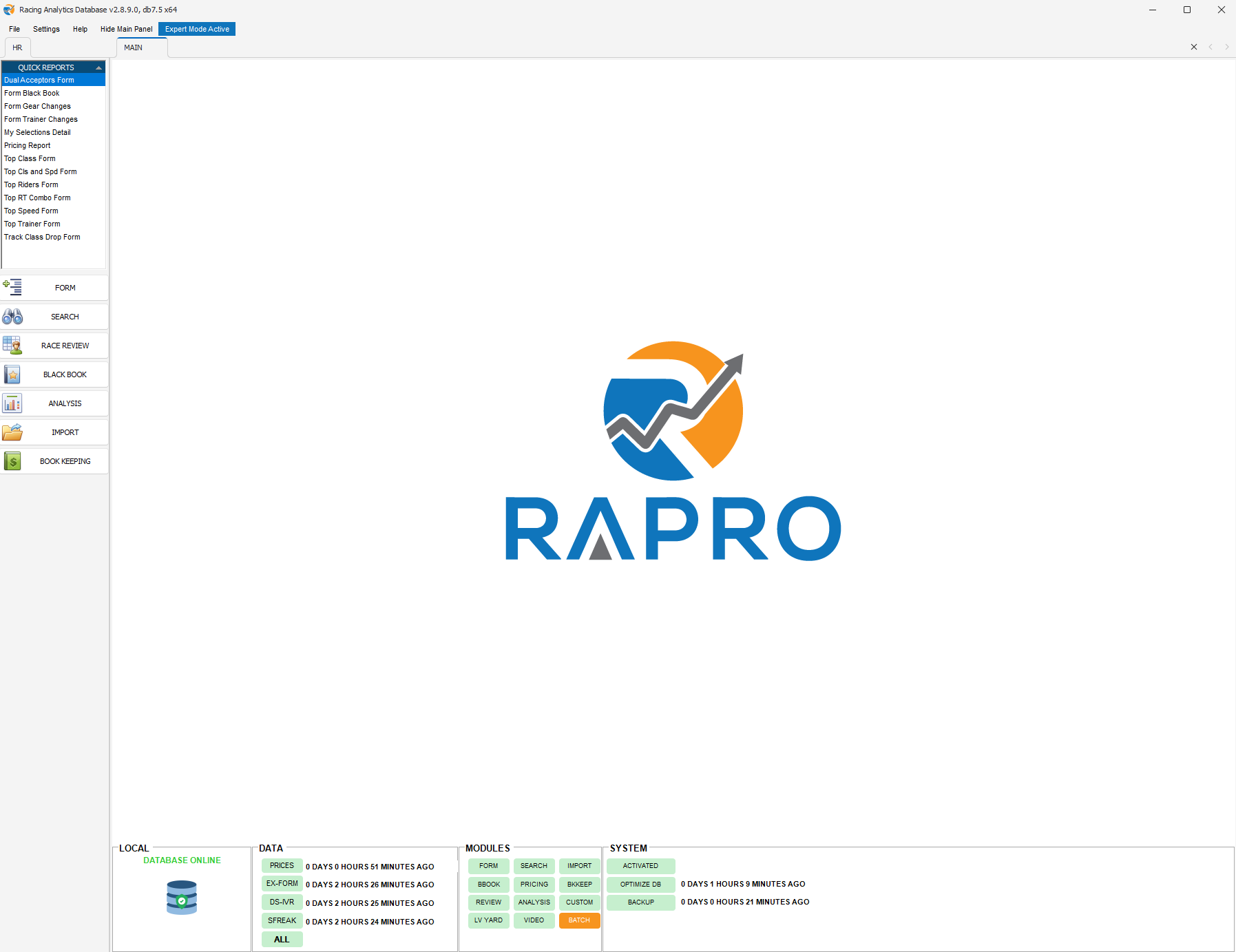Click the REVIEW module button
The image size is (1236, 952).
[489, 902]
